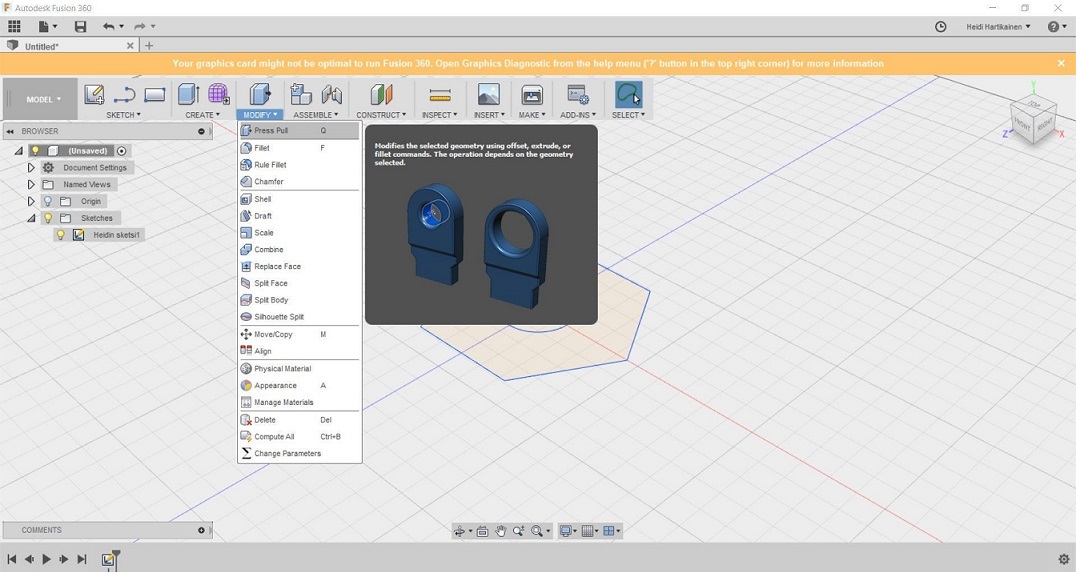
Task: Open the ASSEMBLE dropdown menu
Action: click(316, 115)
